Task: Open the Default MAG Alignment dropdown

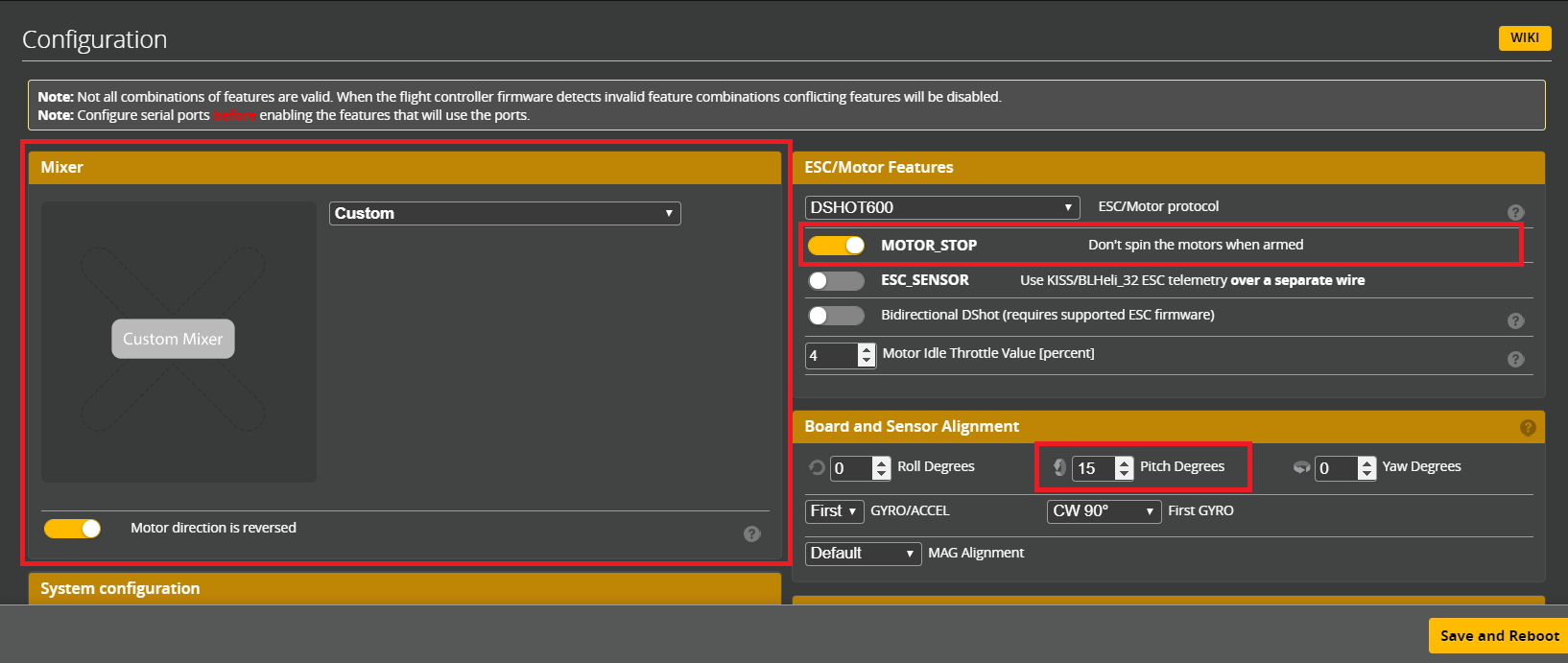Action: point(863,554)
